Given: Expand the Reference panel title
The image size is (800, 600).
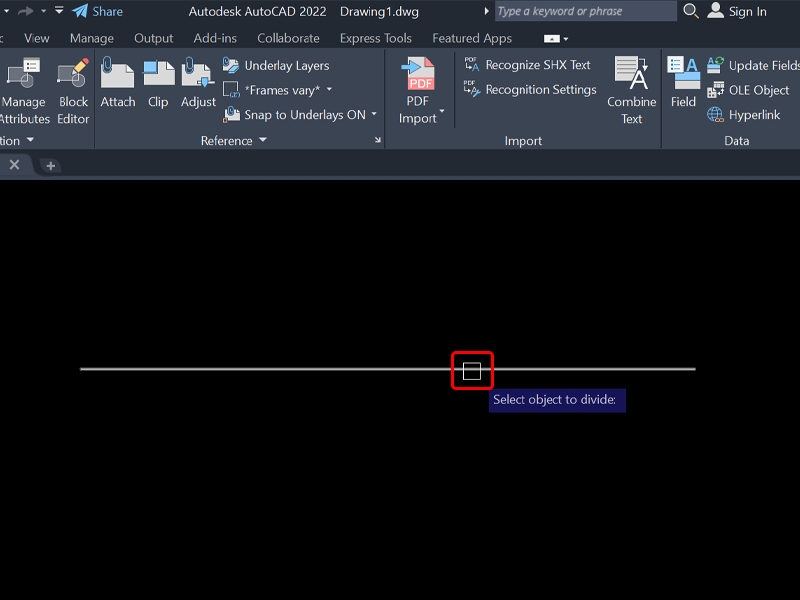Looking at the screenshot, I should [234, 140].
